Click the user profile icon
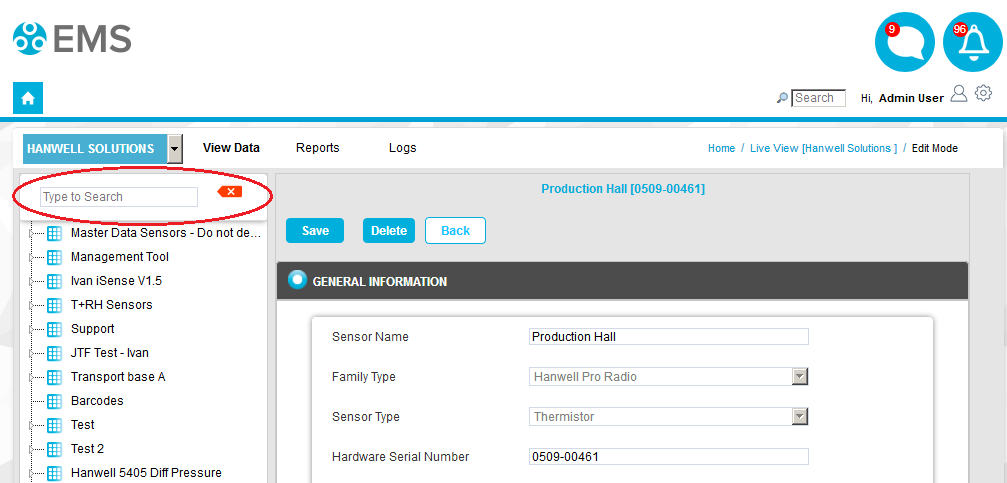 point(959,93)
